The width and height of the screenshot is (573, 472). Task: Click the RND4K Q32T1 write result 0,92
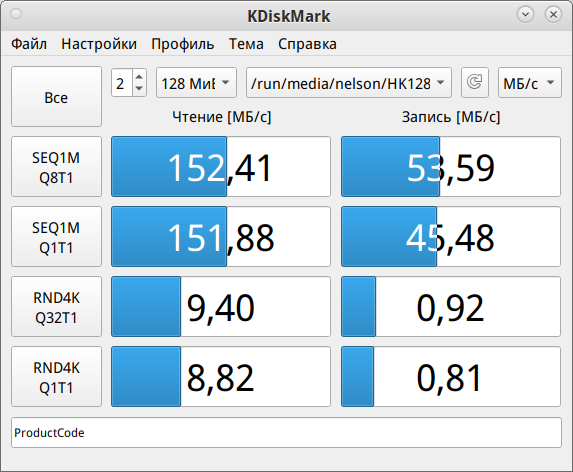coord(451,307)
